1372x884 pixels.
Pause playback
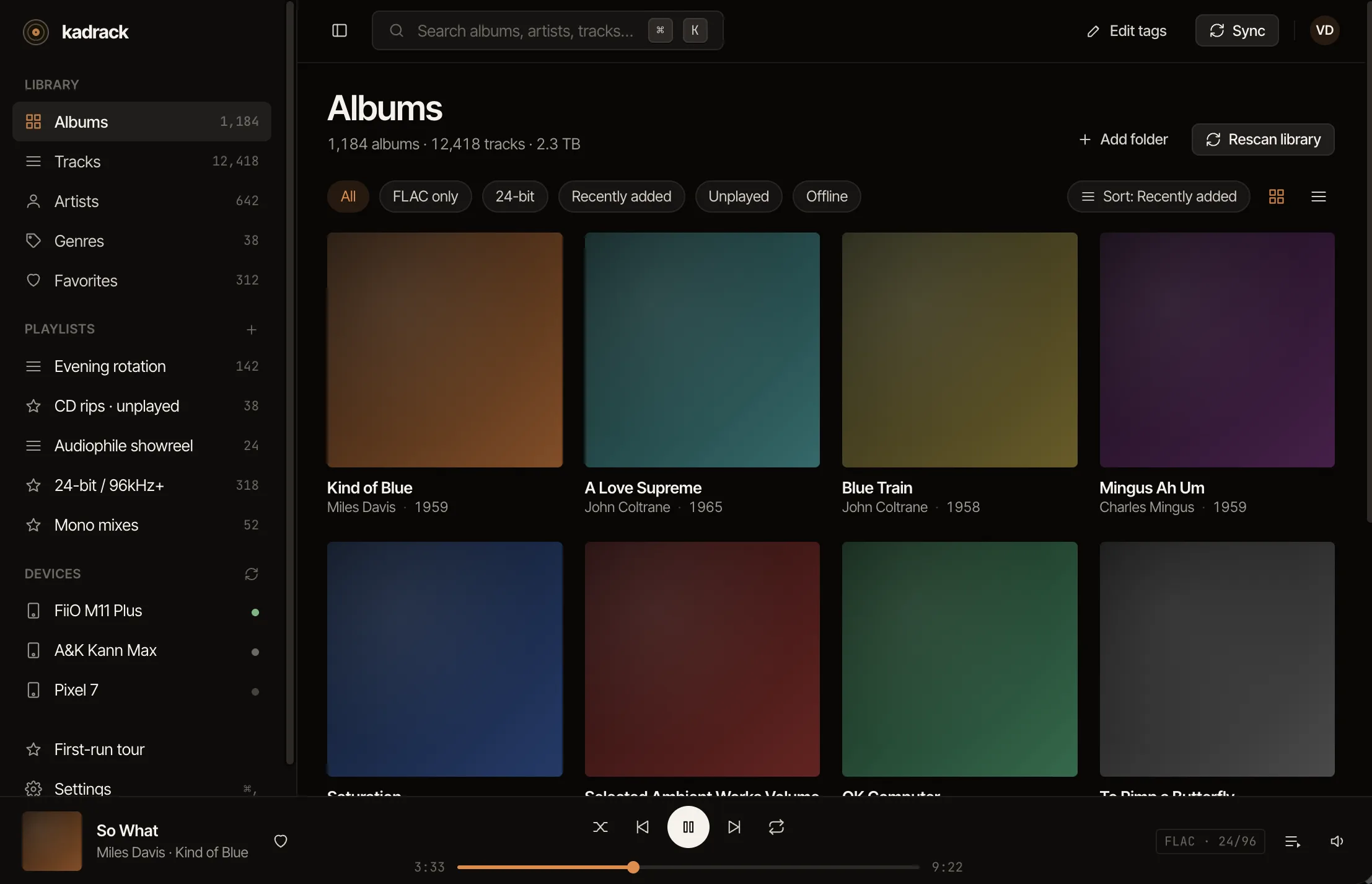coord(688,827)
